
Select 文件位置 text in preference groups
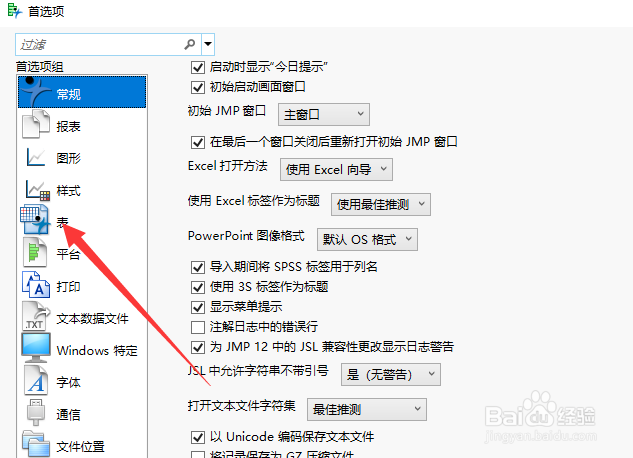[80, 446]
